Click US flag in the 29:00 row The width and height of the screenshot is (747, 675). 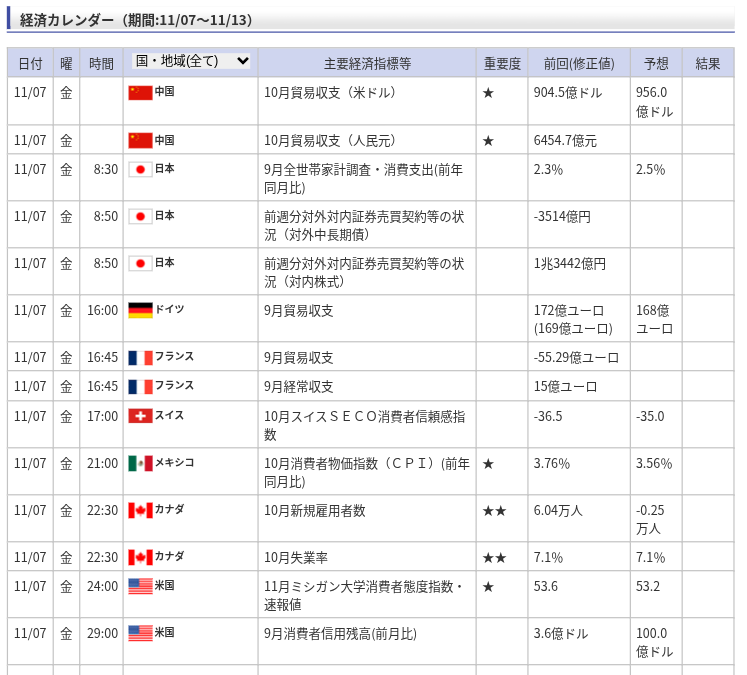pos(140,633)
